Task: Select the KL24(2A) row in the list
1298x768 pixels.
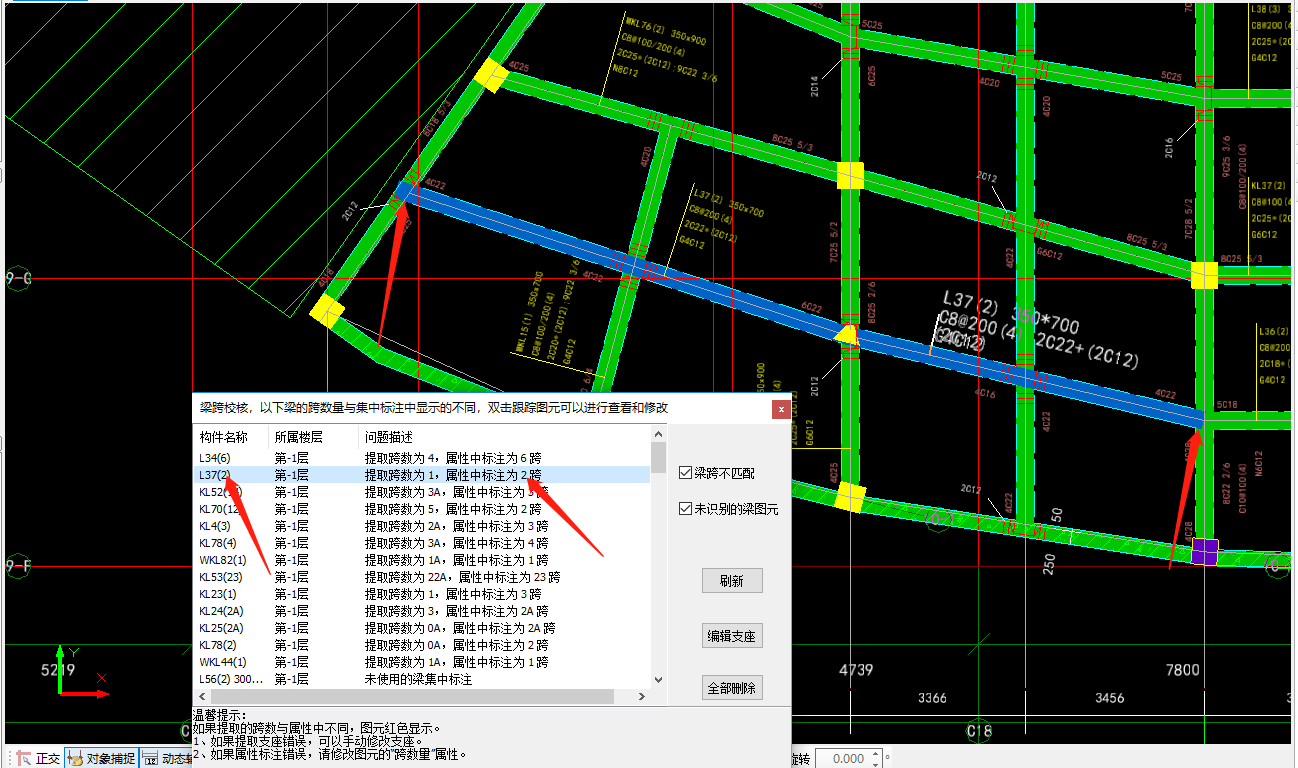Action: point(421,611)
